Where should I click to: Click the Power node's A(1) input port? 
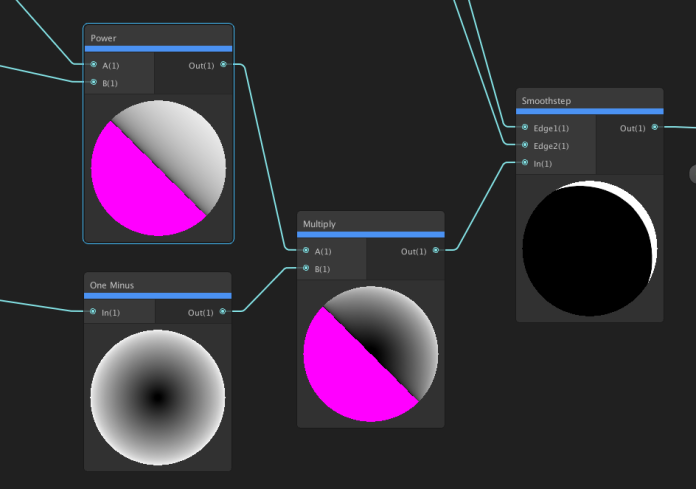93,65
